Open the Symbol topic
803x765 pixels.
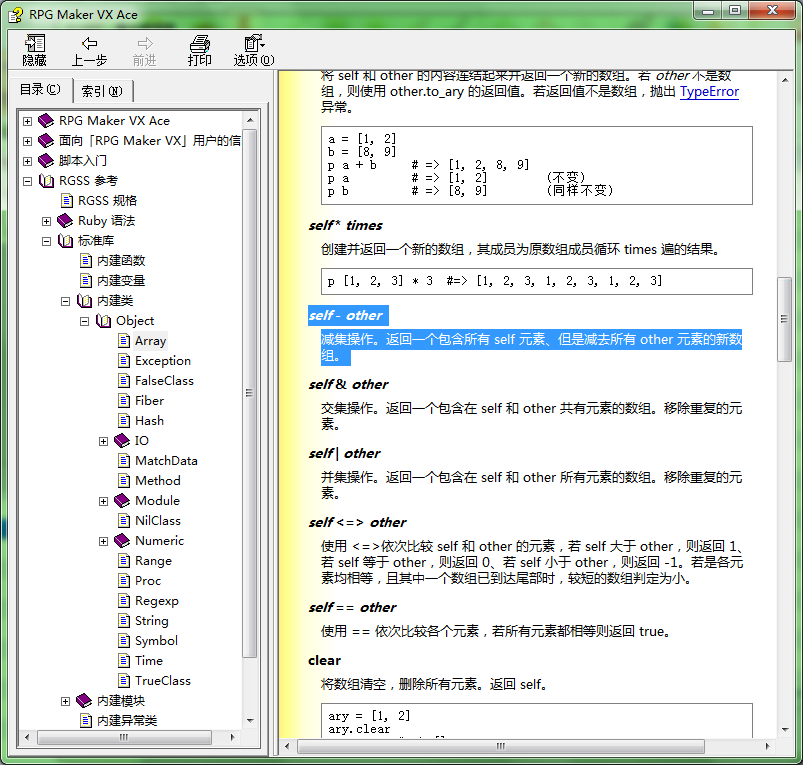point(156,641)
